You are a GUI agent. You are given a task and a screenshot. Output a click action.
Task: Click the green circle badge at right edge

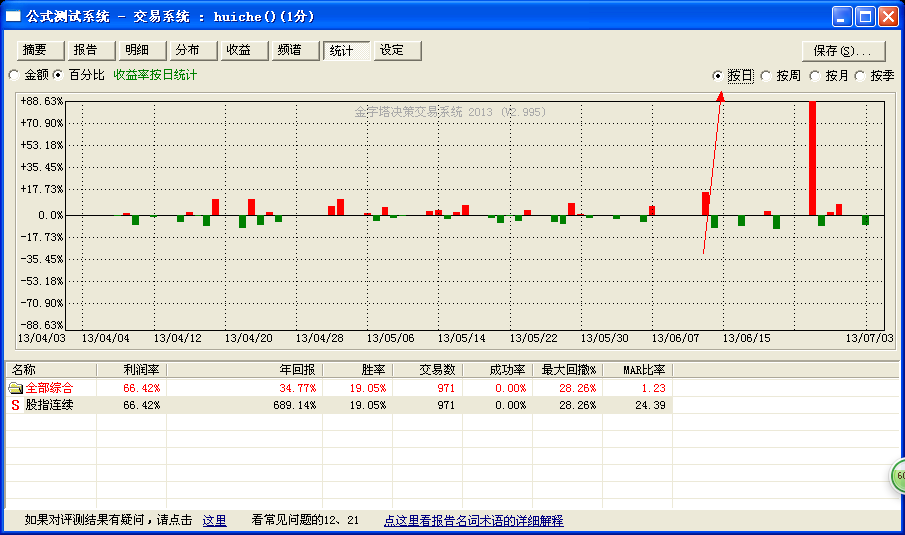click(x=897, y=477)
